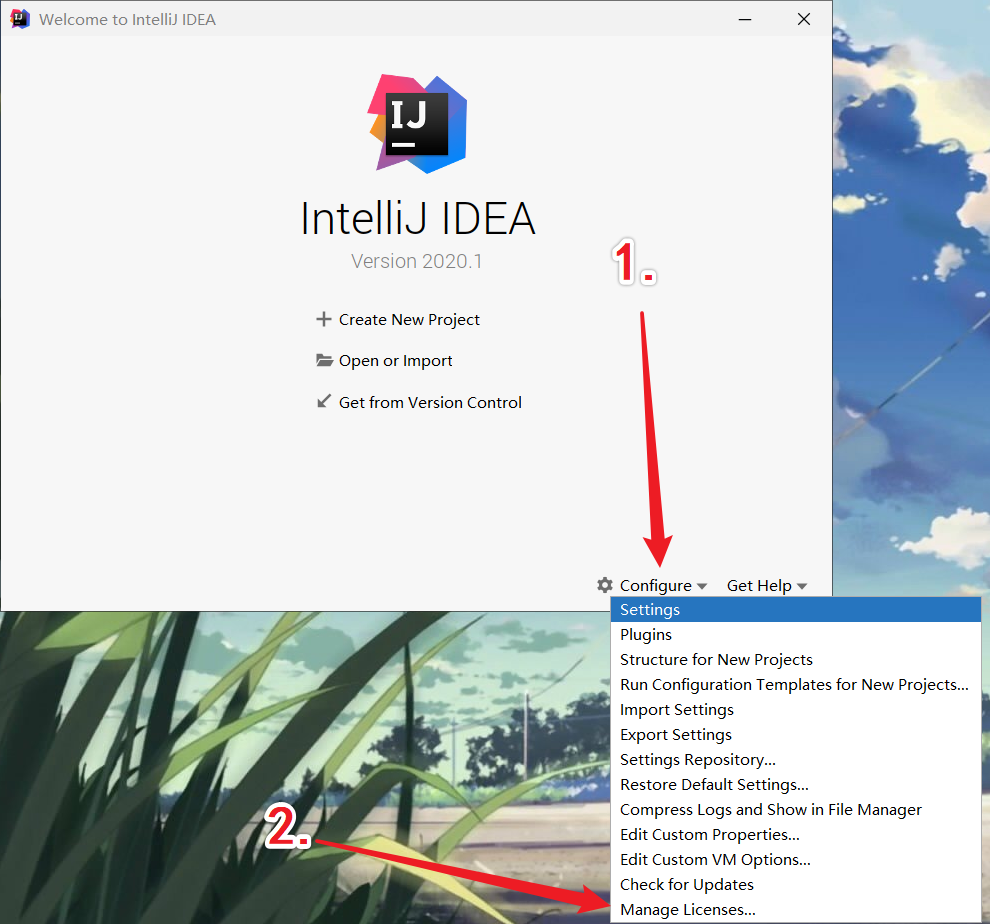Expand the Configure arrow chevron
Image resolution: width=990 pixels, height=924 pixels.
click(x=701, y=586)
